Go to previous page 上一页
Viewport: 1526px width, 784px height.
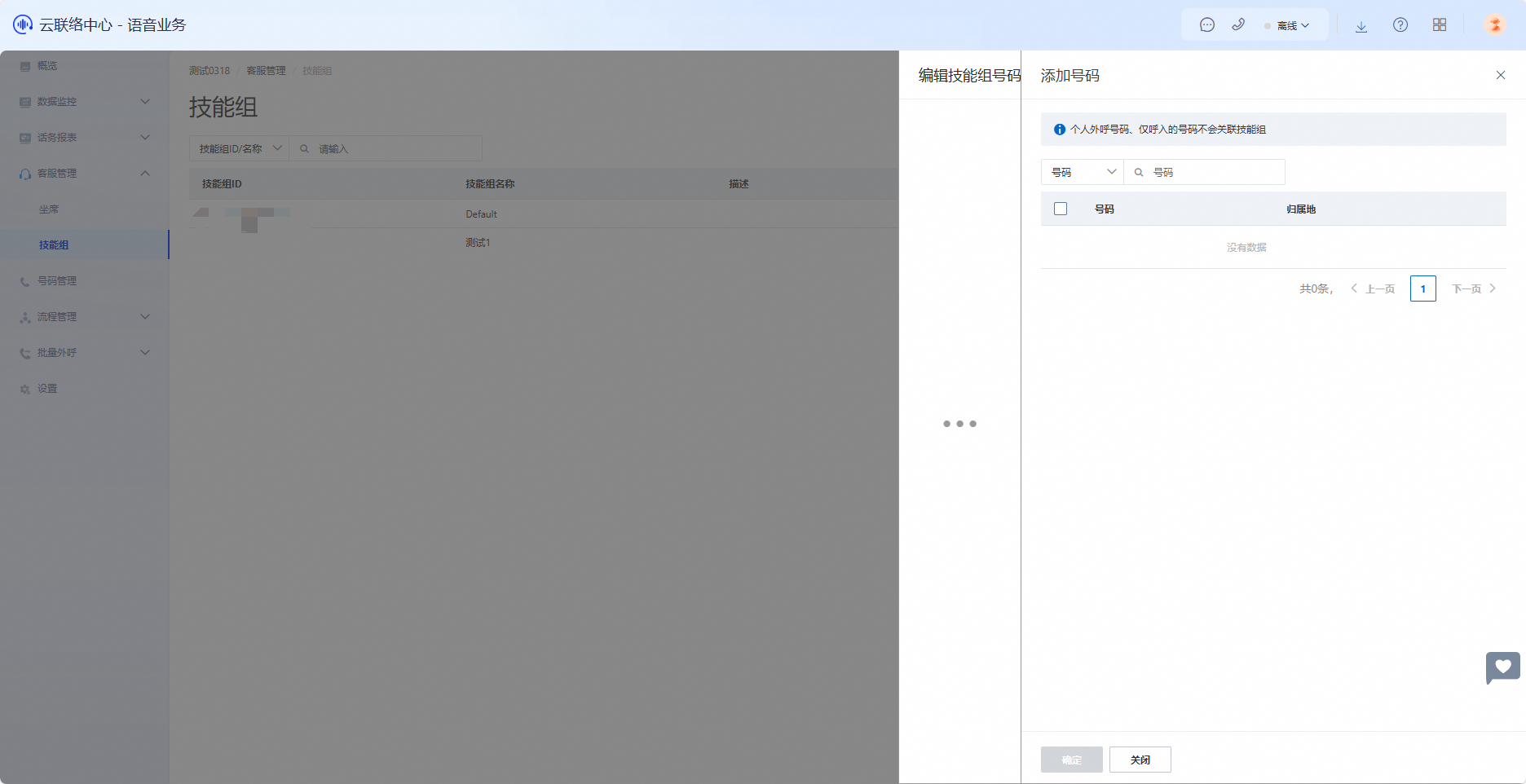coord(1373,288)
